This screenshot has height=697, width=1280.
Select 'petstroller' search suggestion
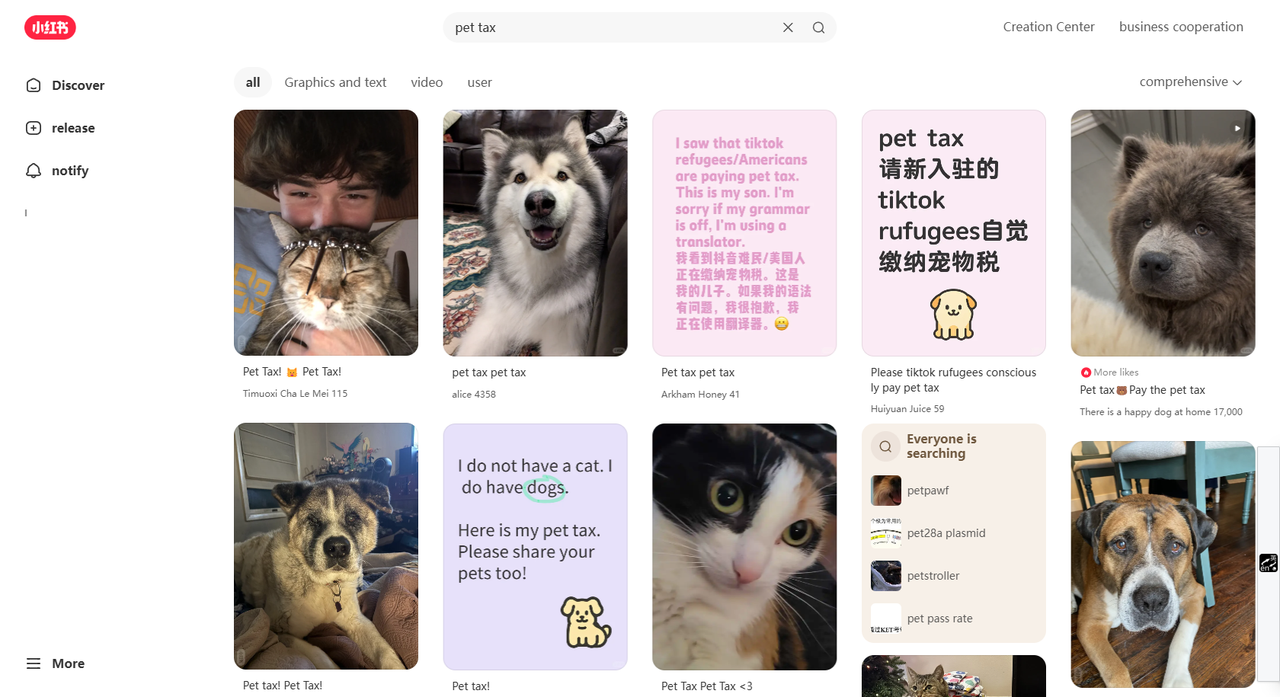coord(933,576)
